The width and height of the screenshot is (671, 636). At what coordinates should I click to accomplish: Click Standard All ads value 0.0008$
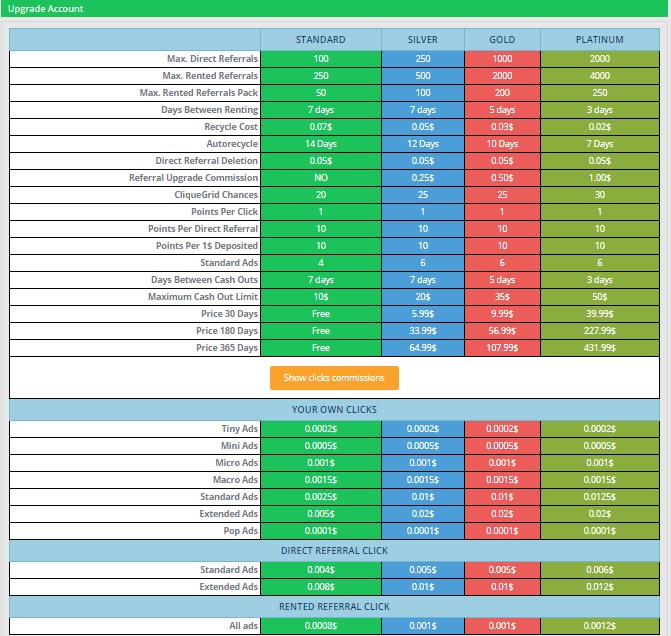[x=321, y=626]
